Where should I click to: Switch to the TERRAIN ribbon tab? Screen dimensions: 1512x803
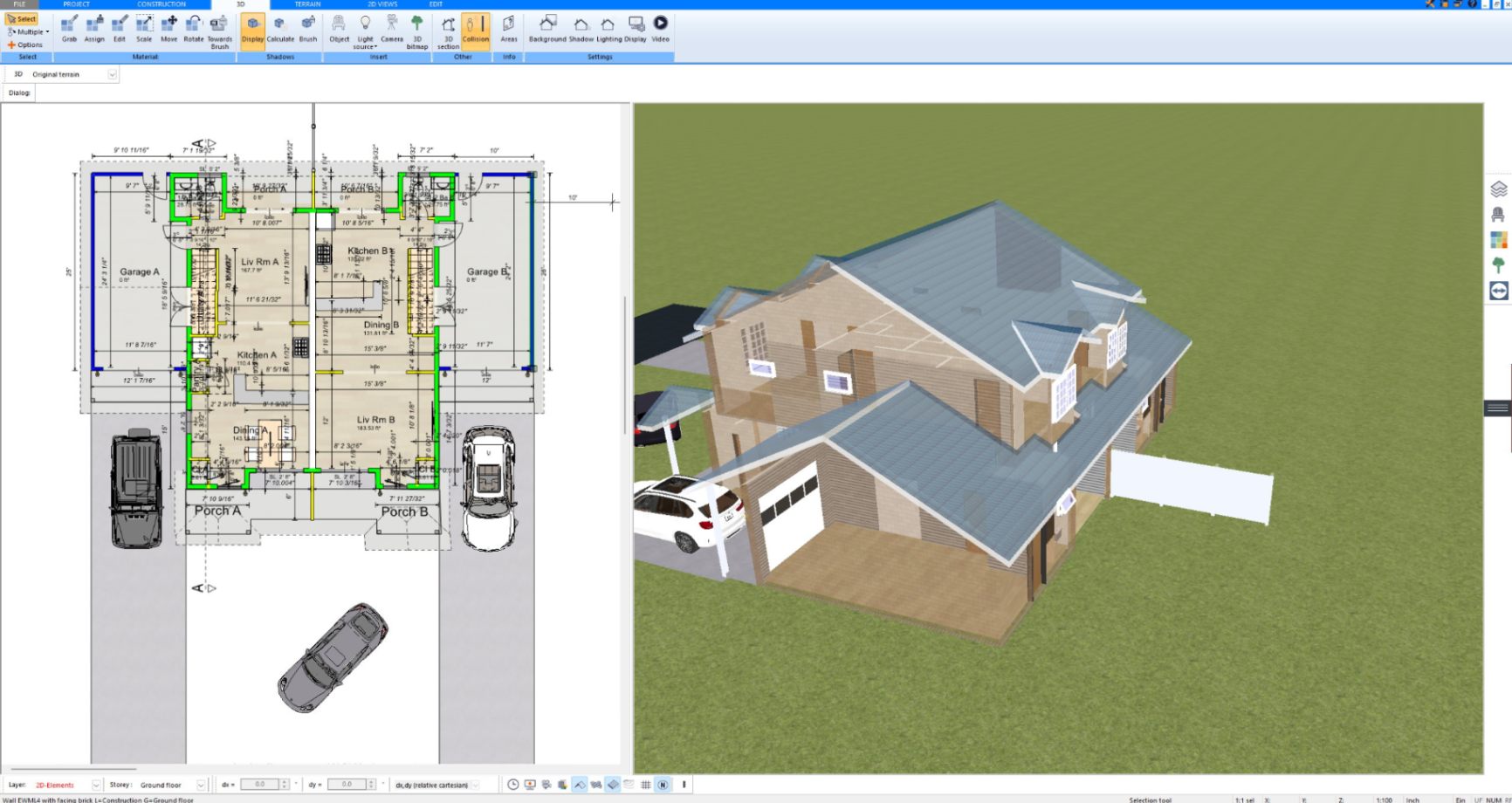tap(307, 4)
